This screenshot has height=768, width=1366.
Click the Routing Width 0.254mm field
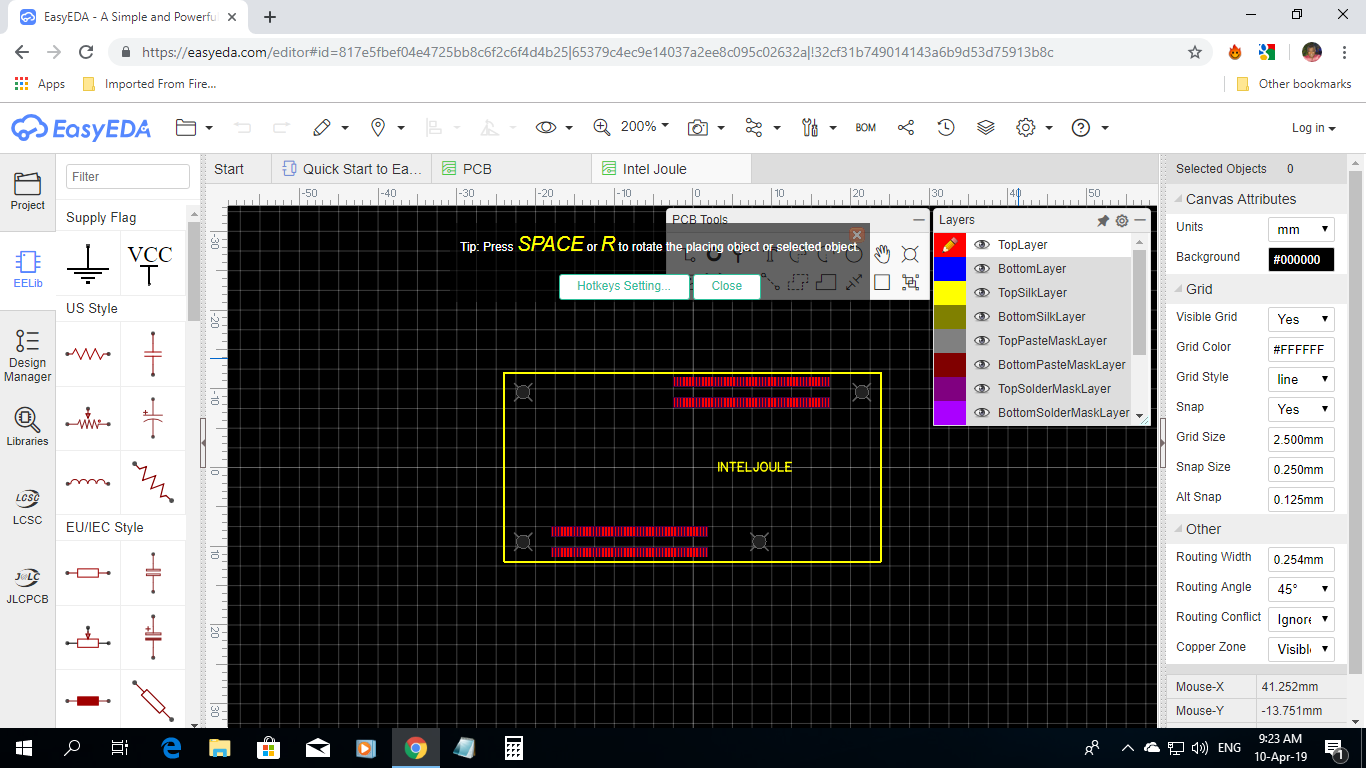pos(1301,559)
